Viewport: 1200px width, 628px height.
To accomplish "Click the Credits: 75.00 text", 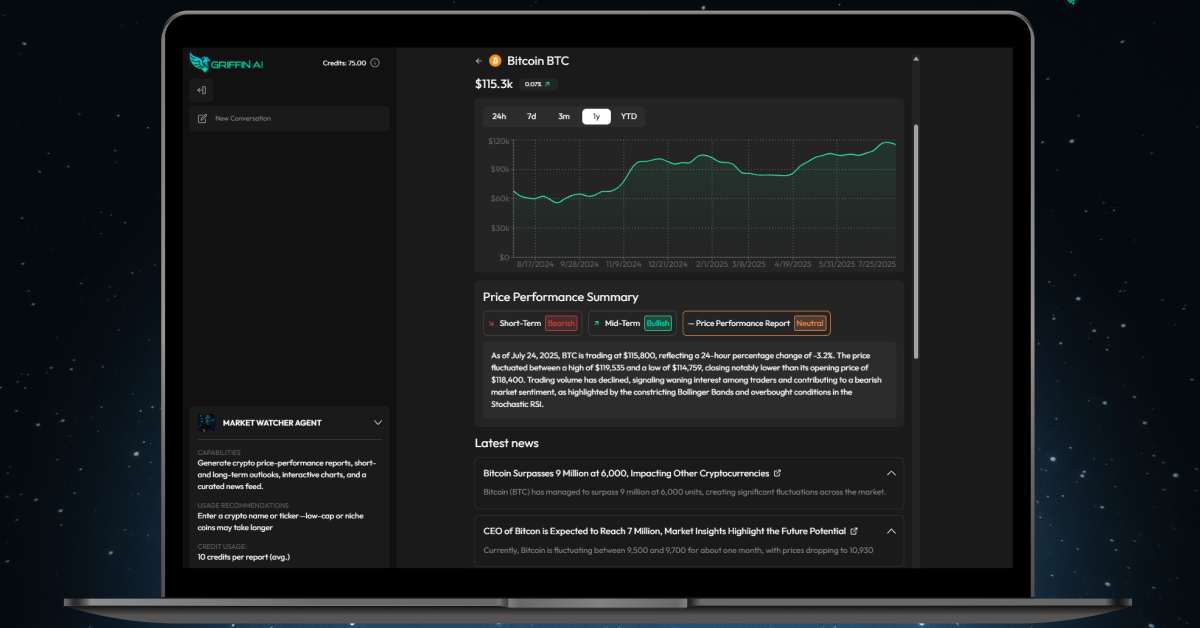I will [344, 63].
